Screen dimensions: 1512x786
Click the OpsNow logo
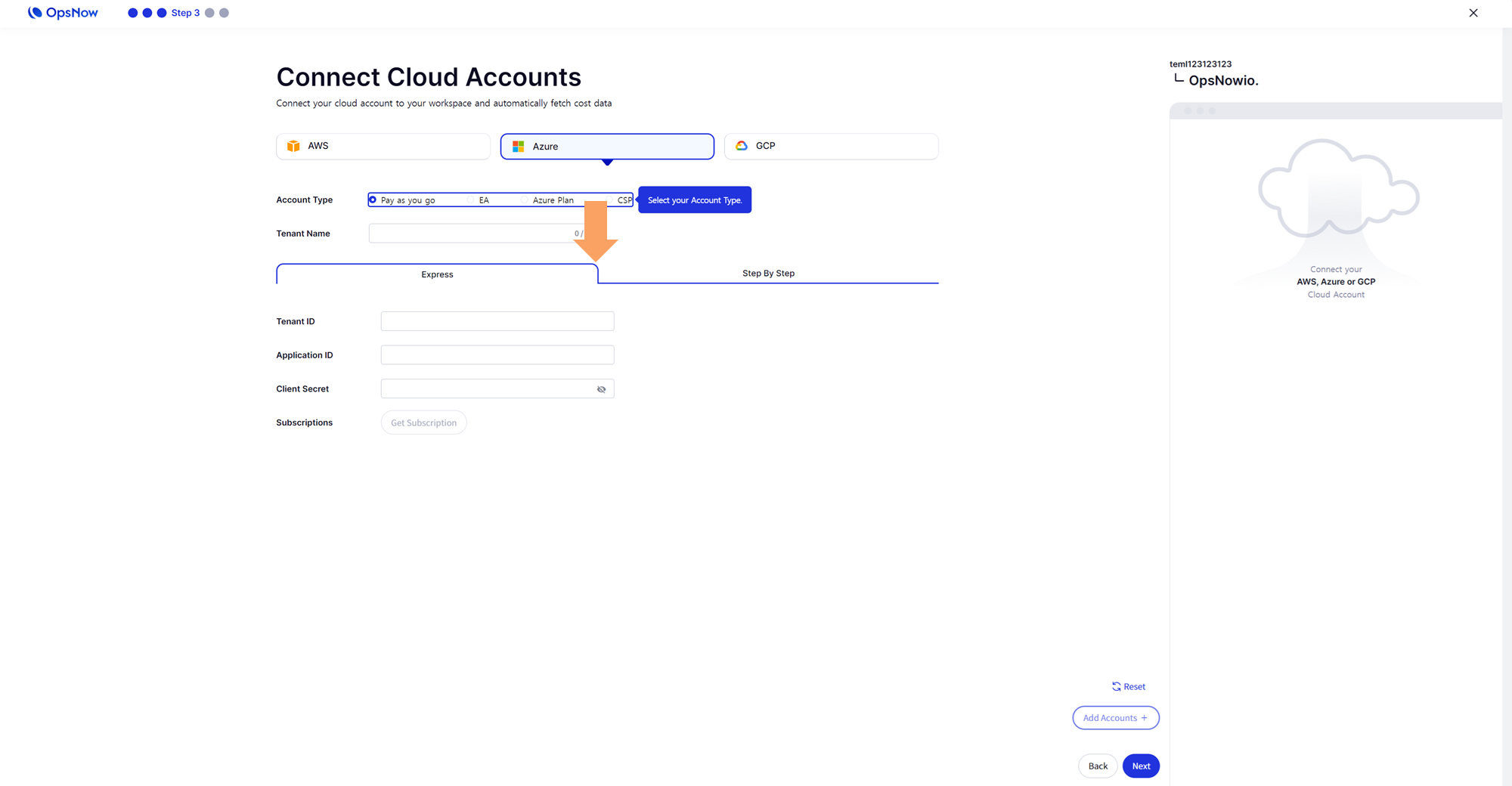pos(63,13)
